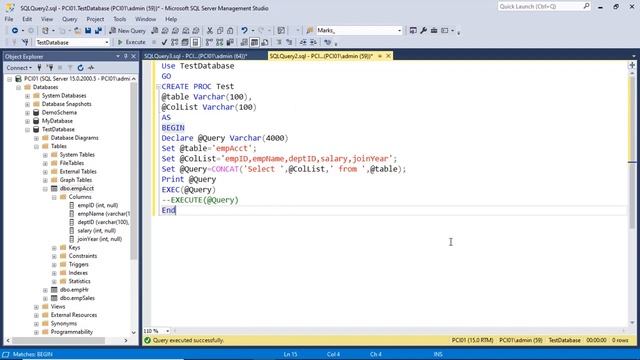The height and width of the screenshot is (360, 640).
Task: Collapse the CREATE PROC code block
Action: pyautogui.click(x=158, y=87)
